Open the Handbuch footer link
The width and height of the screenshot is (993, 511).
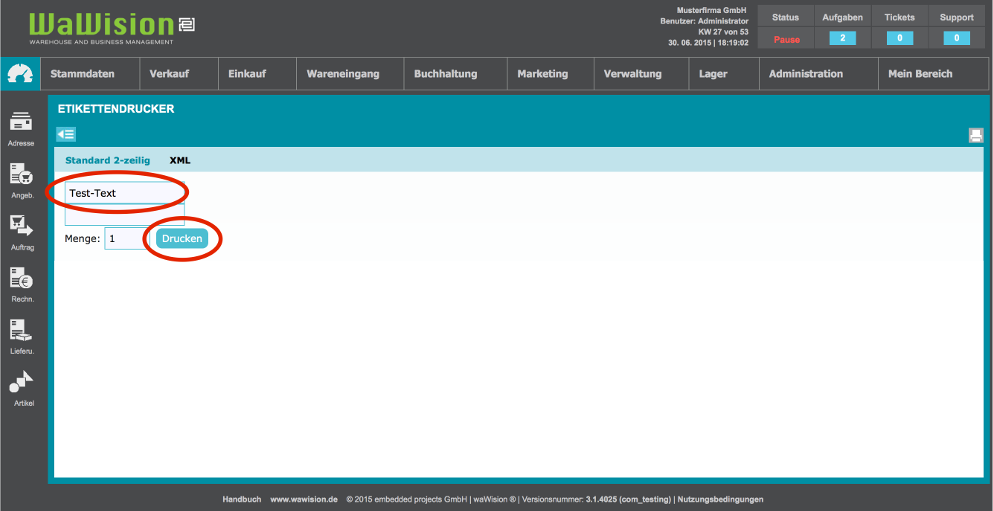tap(242, 499)
